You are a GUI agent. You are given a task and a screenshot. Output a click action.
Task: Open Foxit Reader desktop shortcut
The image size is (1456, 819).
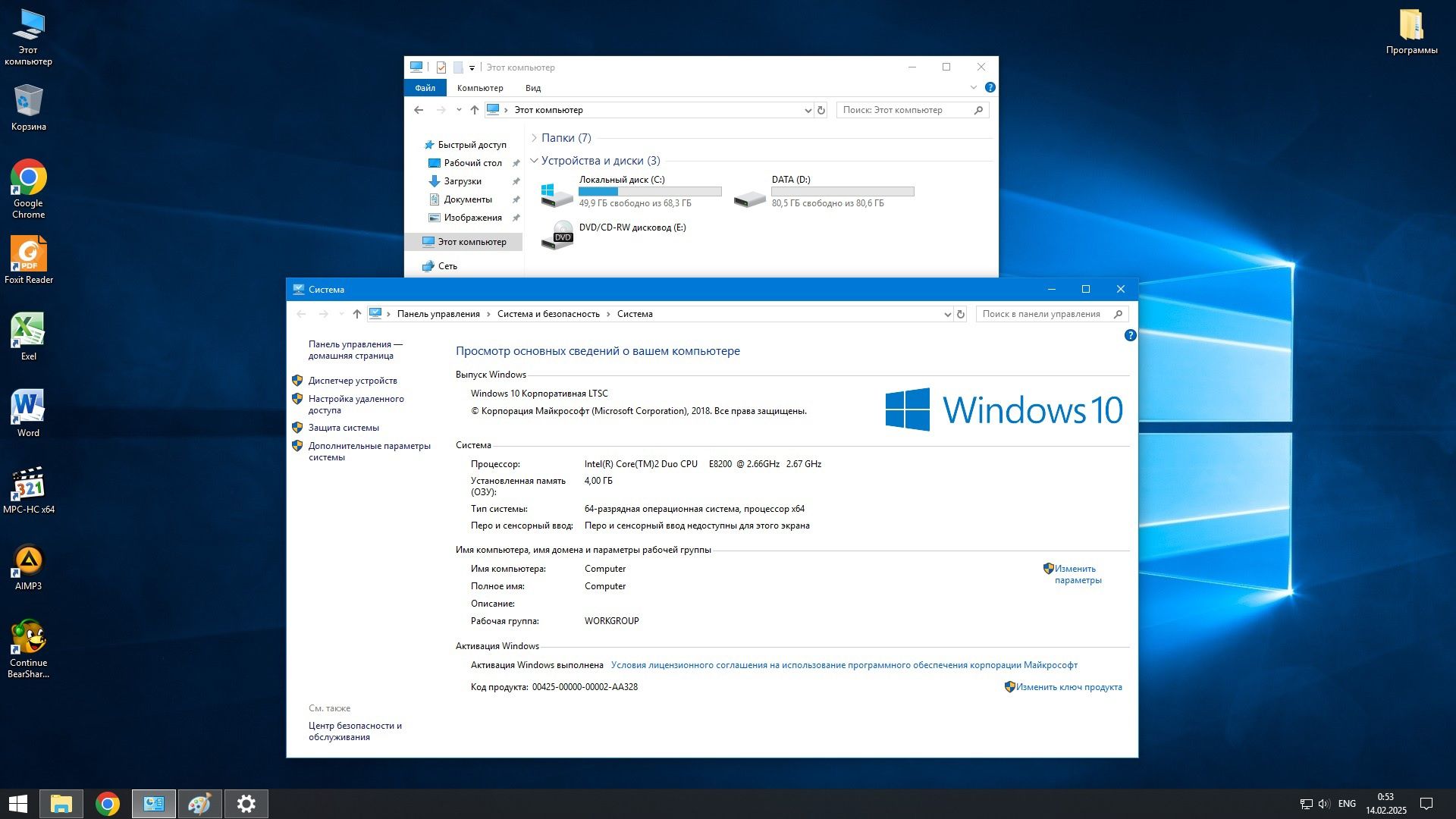click(x=28, y=260)
